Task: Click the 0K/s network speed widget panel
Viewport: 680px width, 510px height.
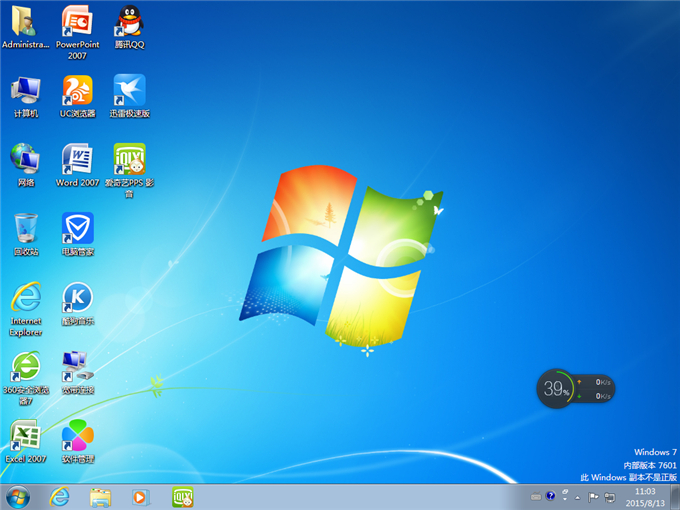Action: [x=595, y=389]
